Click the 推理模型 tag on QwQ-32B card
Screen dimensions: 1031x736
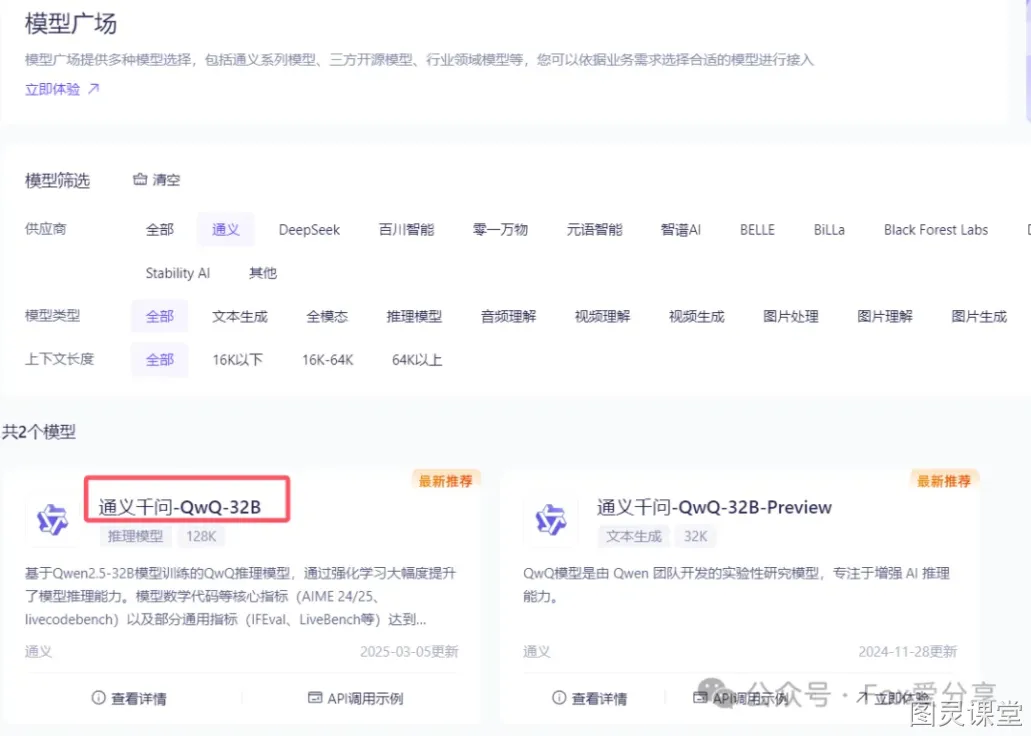point(135,536)
